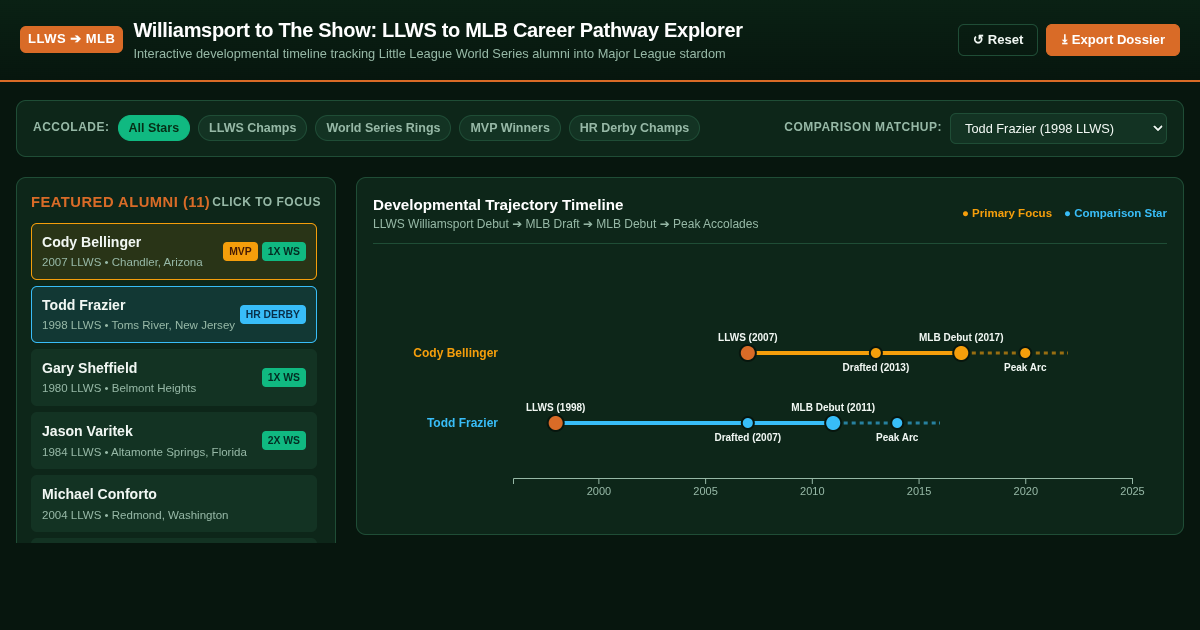
Task: Click Todd Frazier's HR DERBY badge
Action: [x=273, y=314]
